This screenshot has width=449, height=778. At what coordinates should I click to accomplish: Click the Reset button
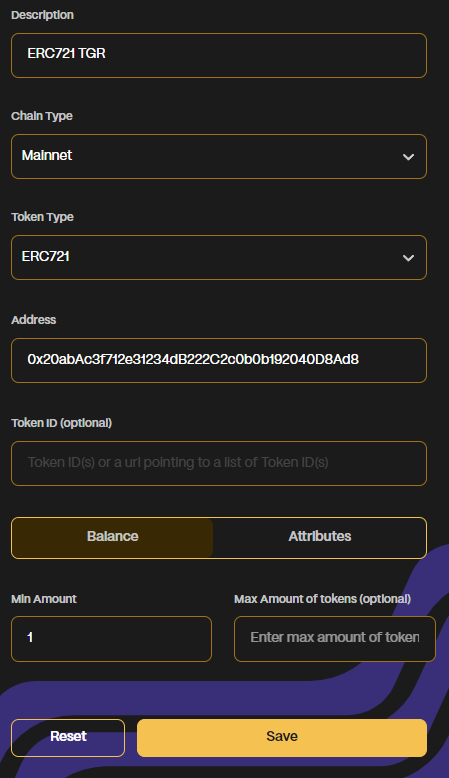pos(68,738)
